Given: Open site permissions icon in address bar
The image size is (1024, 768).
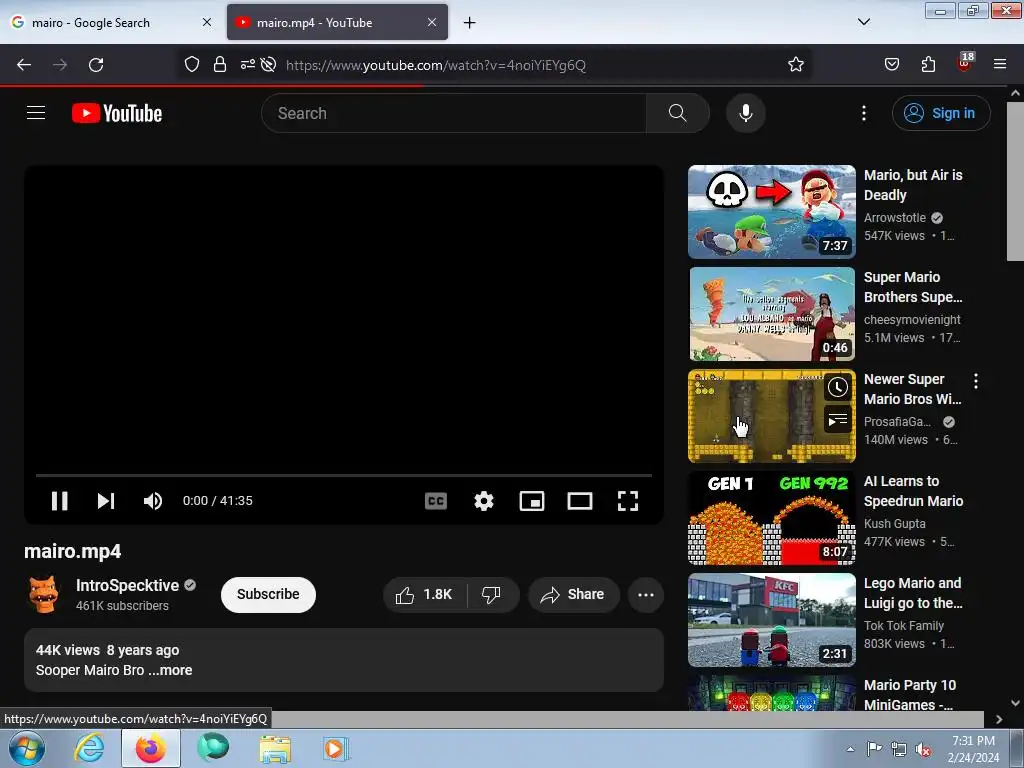Looking at the screenshot, I should tap(248, 65).
